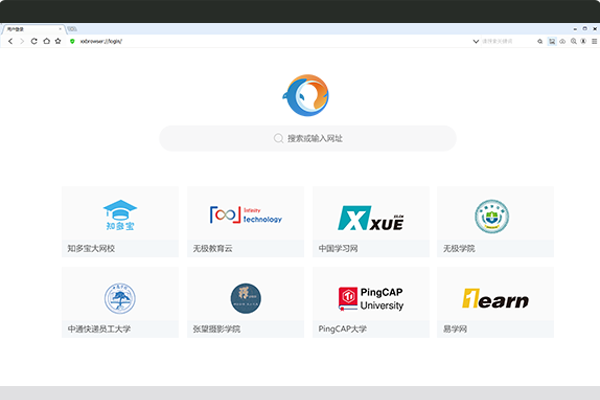Open a new tab

pyautogui.click(x=72, y=29)
